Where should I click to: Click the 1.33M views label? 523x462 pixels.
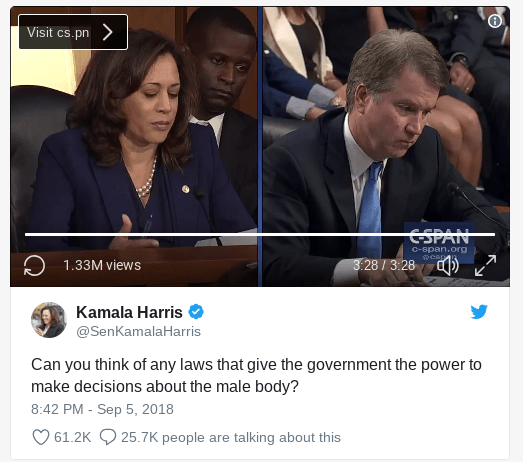[102, 266]
